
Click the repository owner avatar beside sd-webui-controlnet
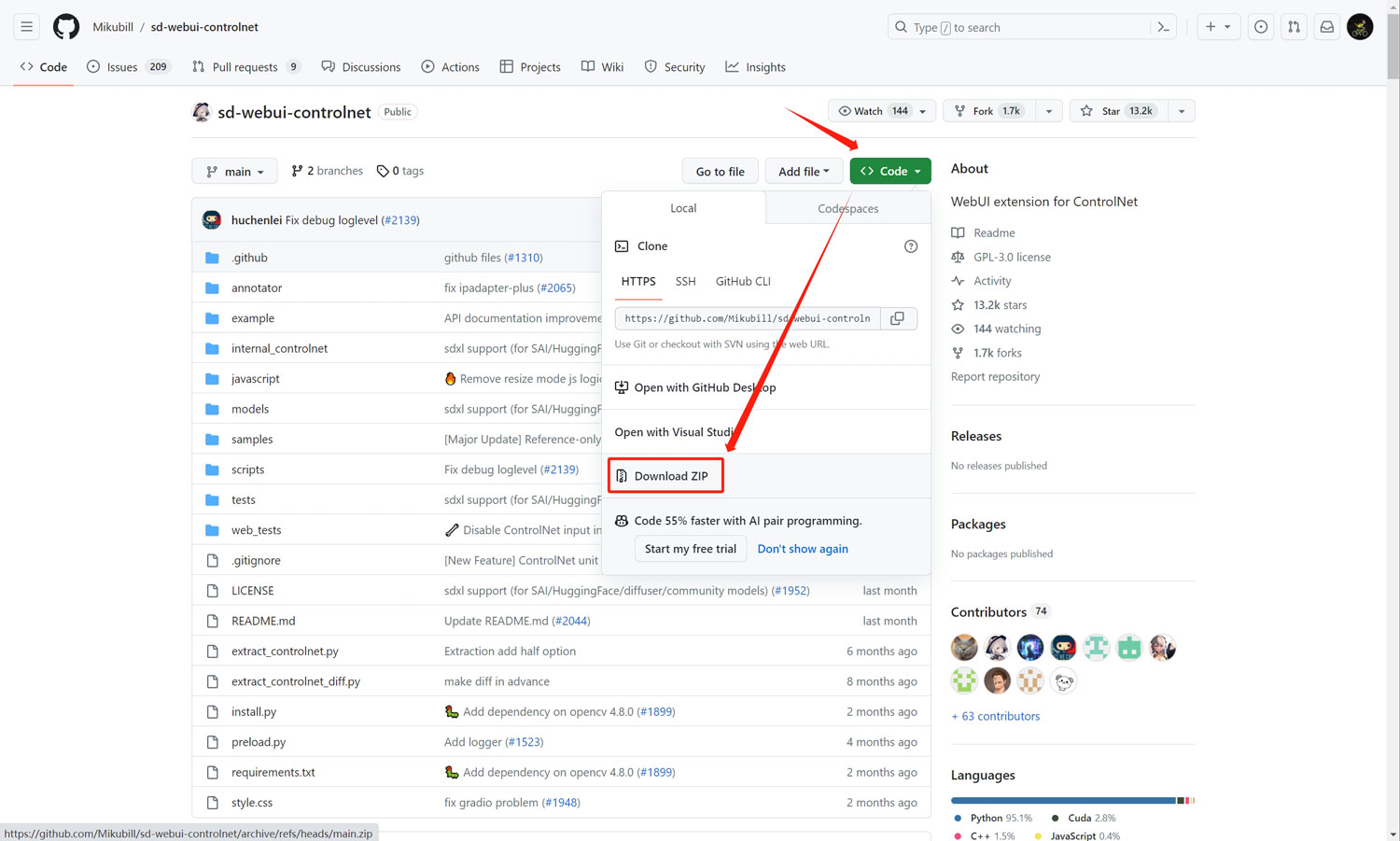pyautogui.click(x=202, y=112)
